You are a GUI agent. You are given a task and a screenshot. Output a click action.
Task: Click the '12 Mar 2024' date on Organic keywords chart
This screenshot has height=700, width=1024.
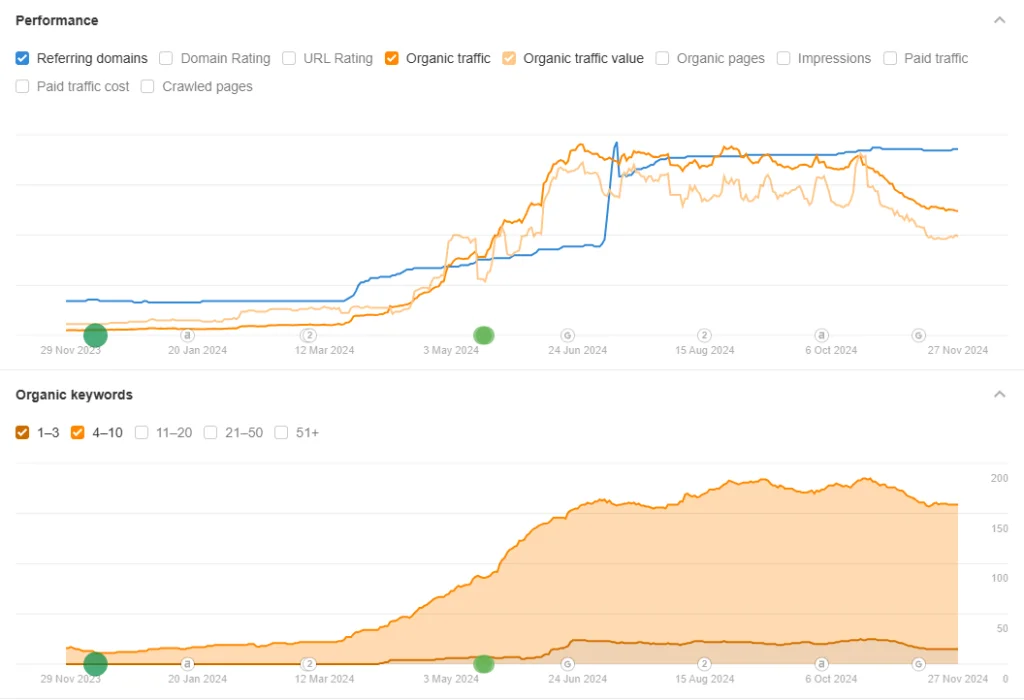click(x=324, y=679)
